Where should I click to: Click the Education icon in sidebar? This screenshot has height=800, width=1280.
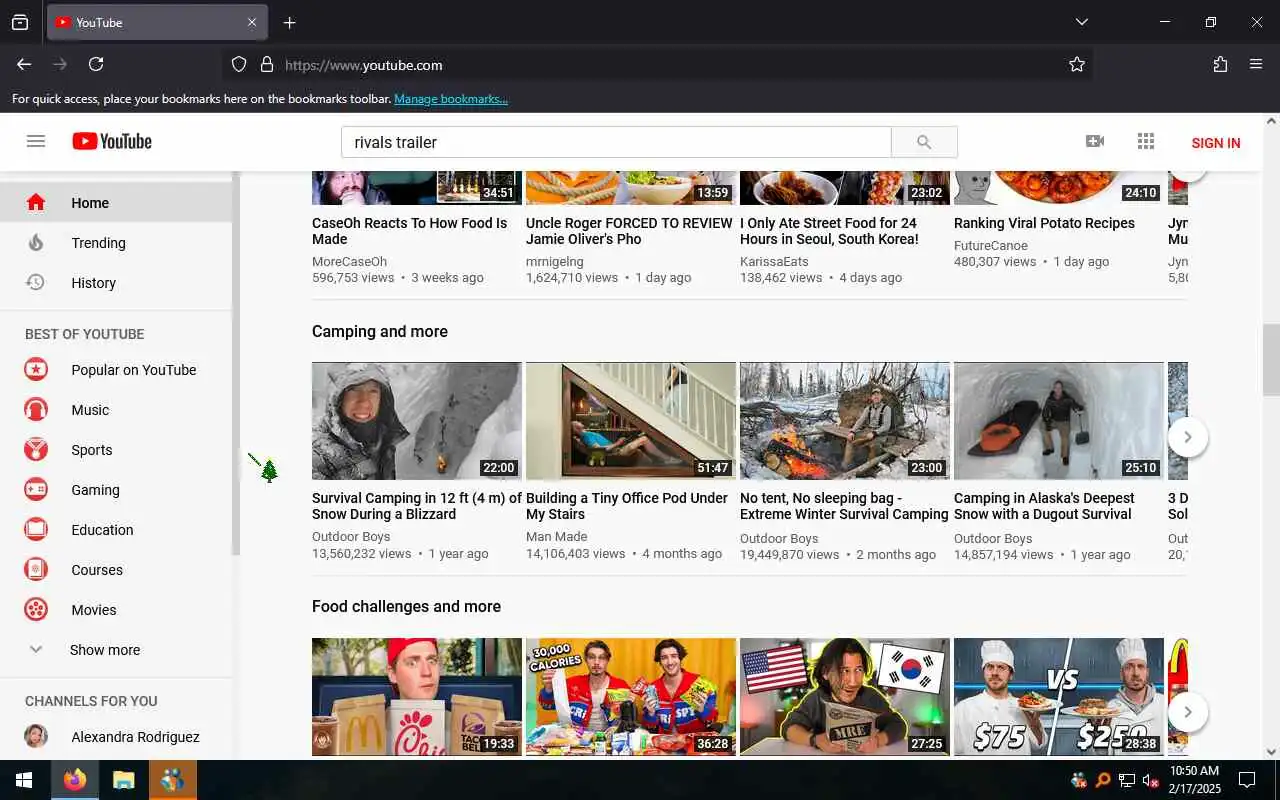coord(36,529)
